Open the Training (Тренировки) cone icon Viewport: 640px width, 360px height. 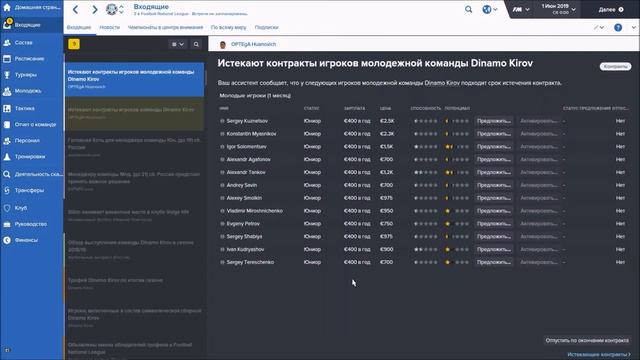pyautogui.click(x=7, y=157)
